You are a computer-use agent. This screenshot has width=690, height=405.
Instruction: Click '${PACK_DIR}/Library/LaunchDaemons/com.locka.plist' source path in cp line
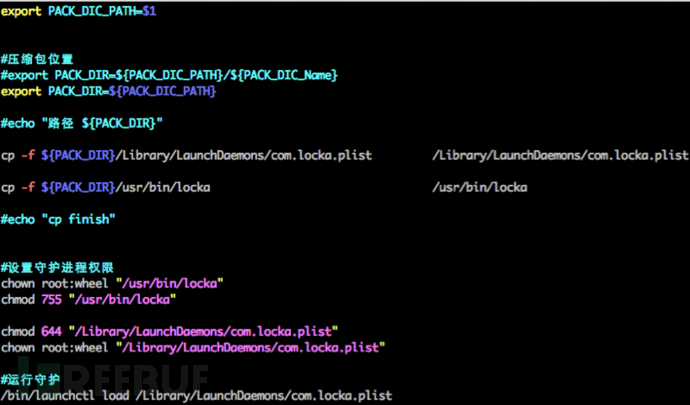[207, 155]
